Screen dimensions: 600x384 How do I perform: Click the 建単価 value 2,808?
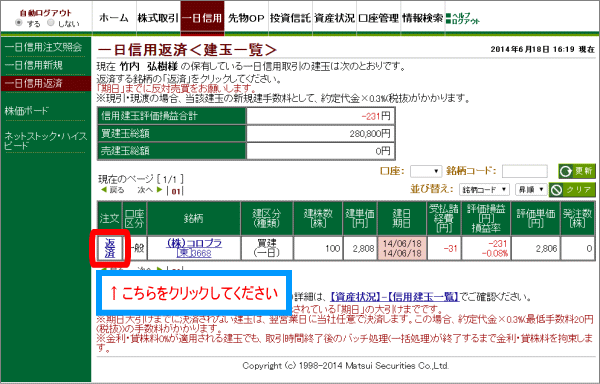pos(364,249)
